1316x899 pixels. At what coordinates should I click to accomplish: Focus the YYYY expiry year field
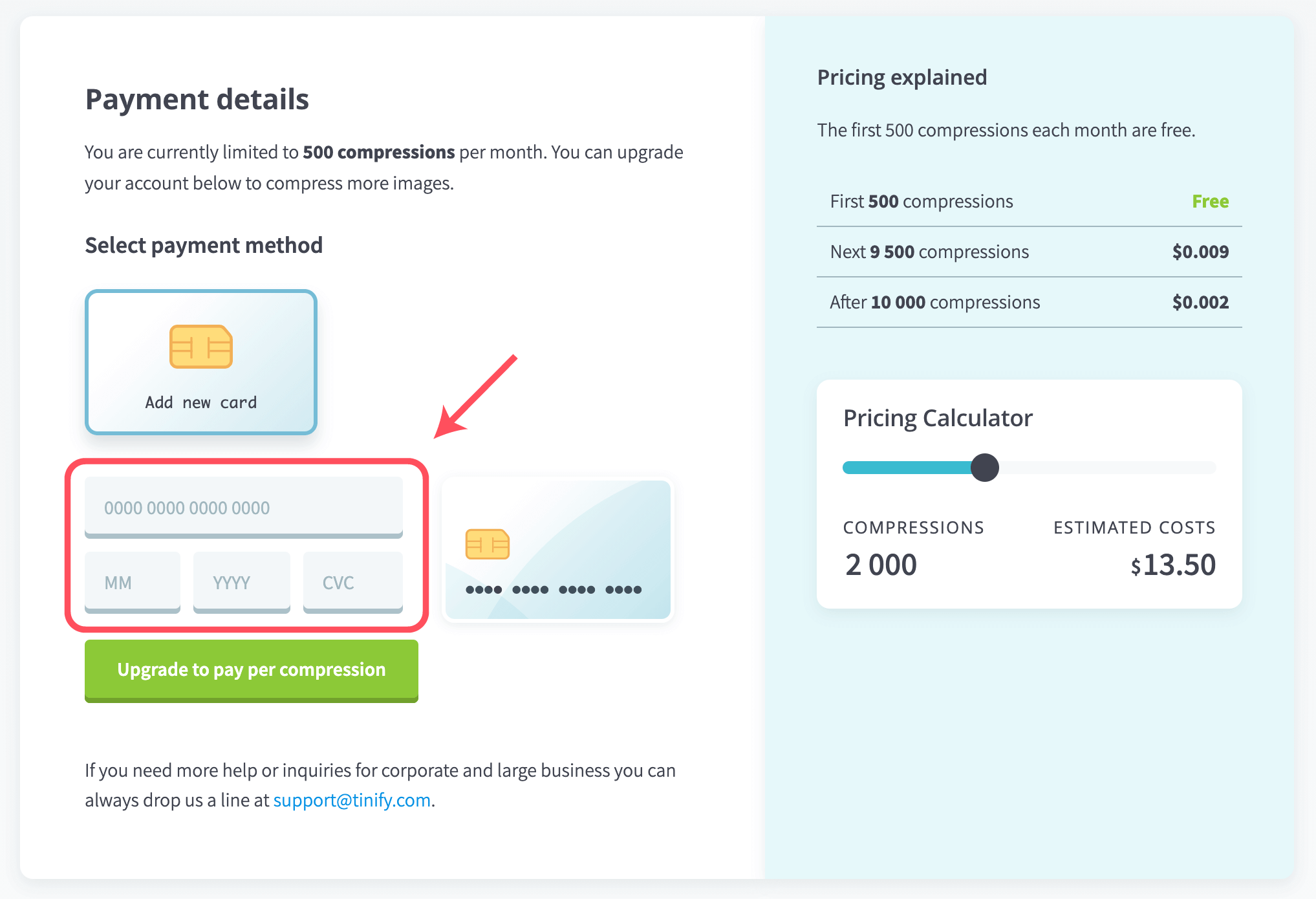click(x=242, y=582)
